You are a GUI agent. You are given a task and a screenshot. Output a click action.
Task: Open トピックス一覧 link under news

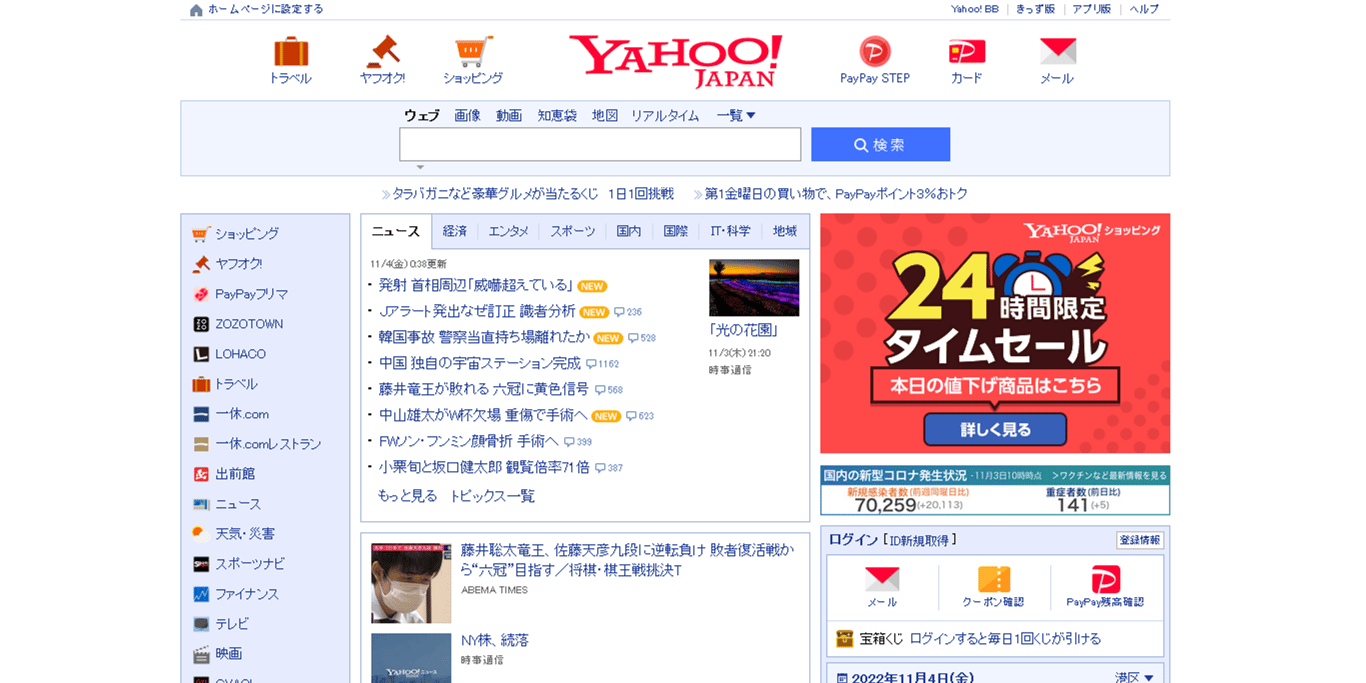(492, 496)
